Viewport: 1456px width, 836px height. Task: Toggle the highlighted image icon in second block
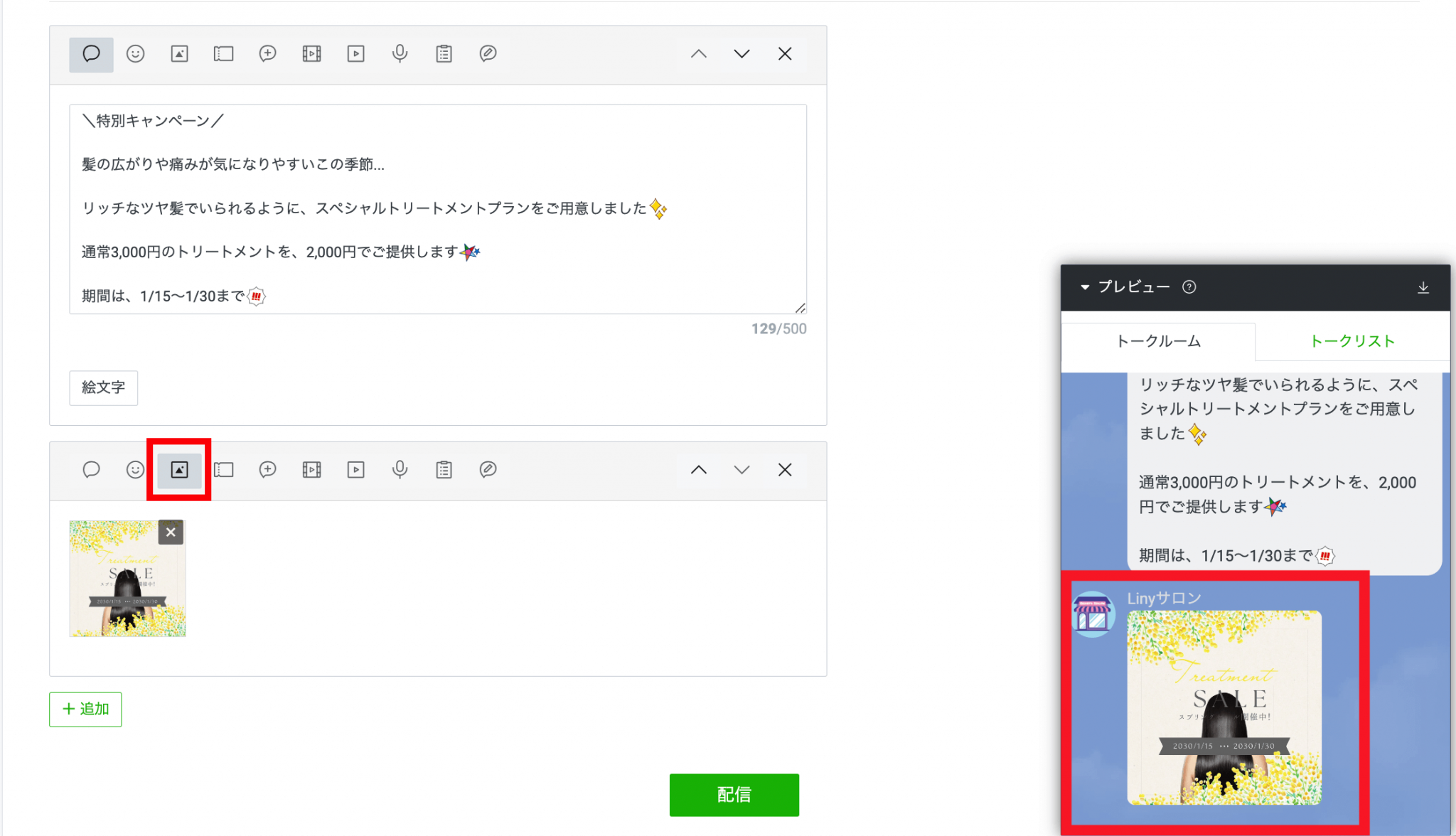[178, 469]
